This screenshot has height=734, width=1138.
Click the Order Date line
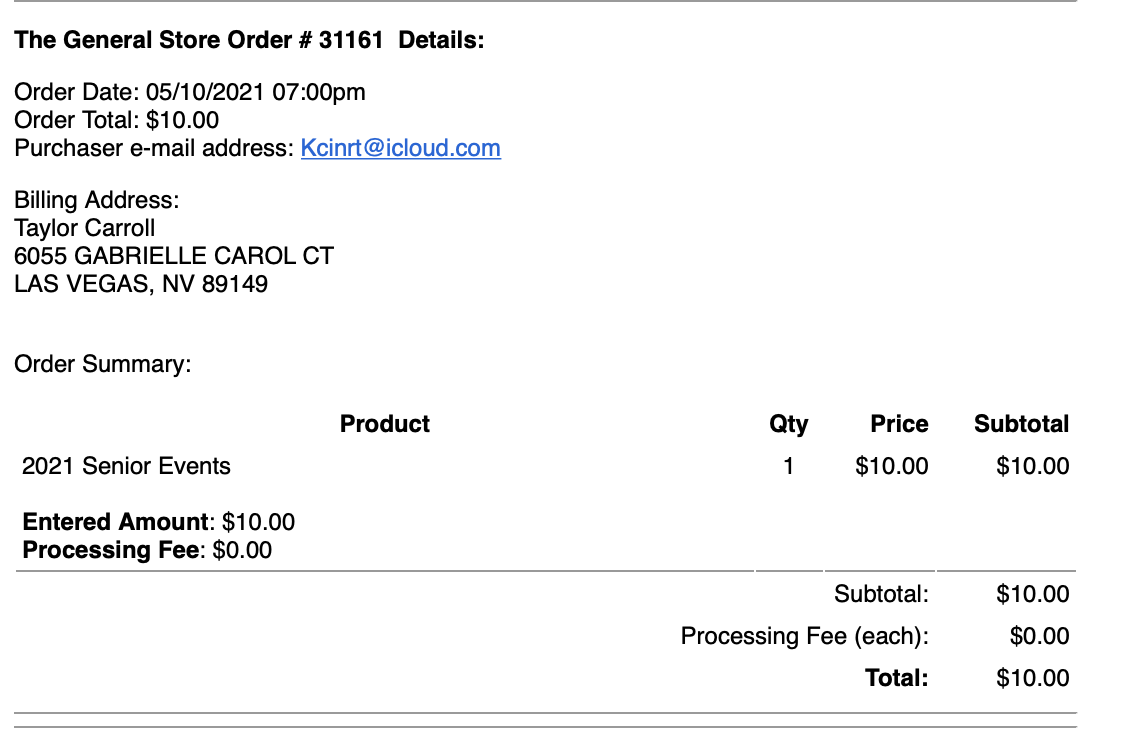point(190,93)
